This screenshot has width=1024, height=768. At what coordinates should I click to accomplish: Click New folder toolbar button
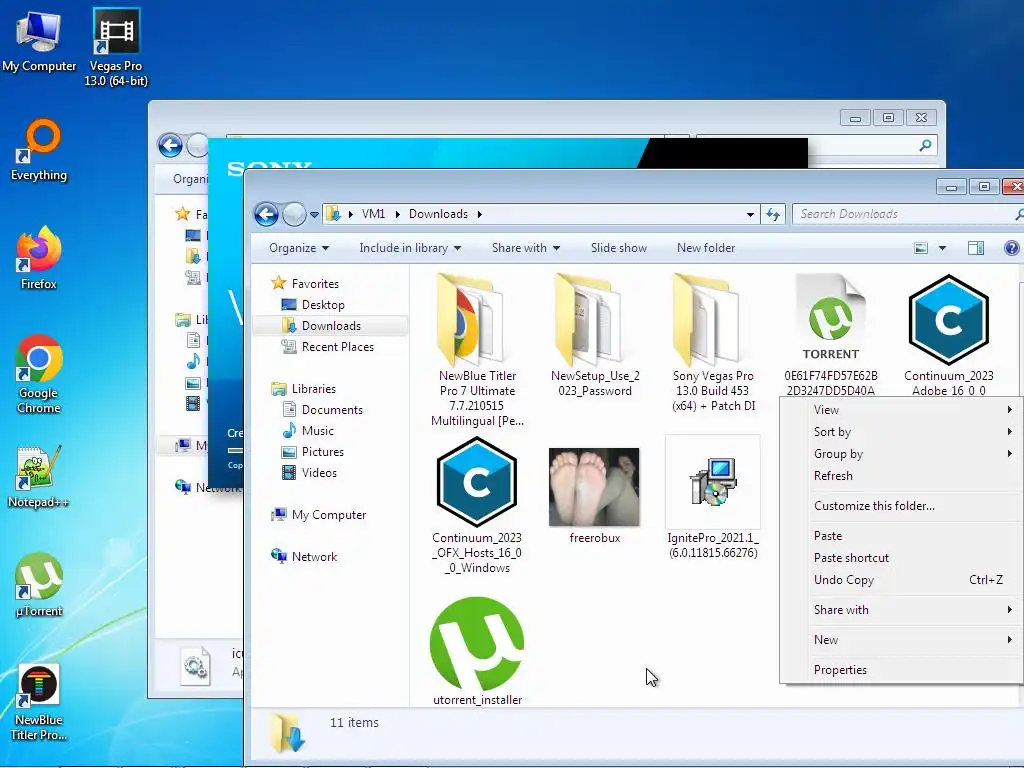tap(706, 248)
